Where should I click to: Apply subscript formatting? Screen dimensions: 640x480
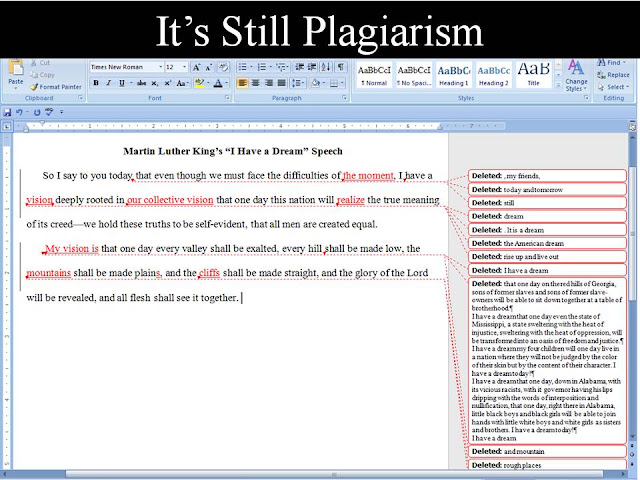pyautogui.click(x=154, y=83)
